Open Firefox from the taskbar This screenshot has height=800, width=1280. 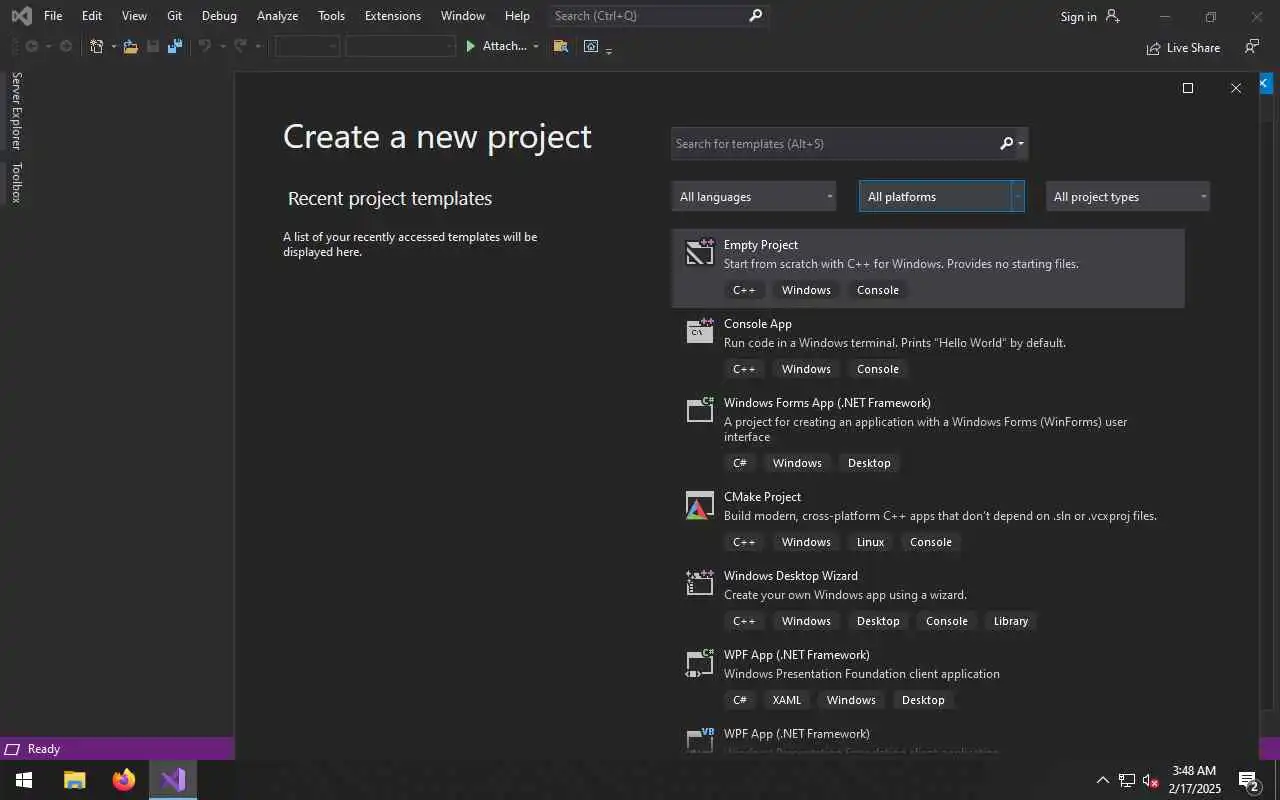point(124,780)
